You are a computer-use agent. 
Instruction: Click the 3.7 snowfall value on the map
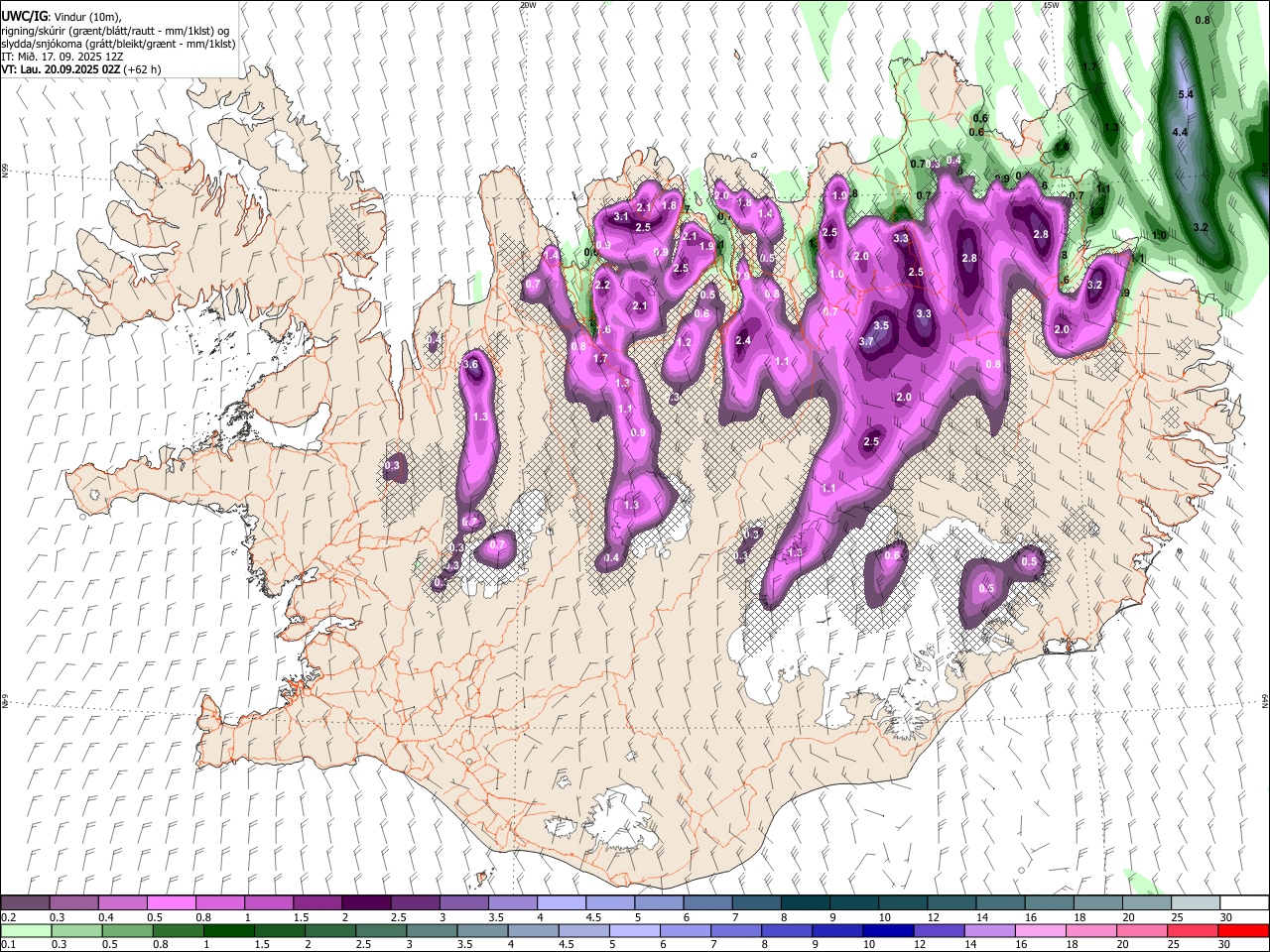point(865,341)
